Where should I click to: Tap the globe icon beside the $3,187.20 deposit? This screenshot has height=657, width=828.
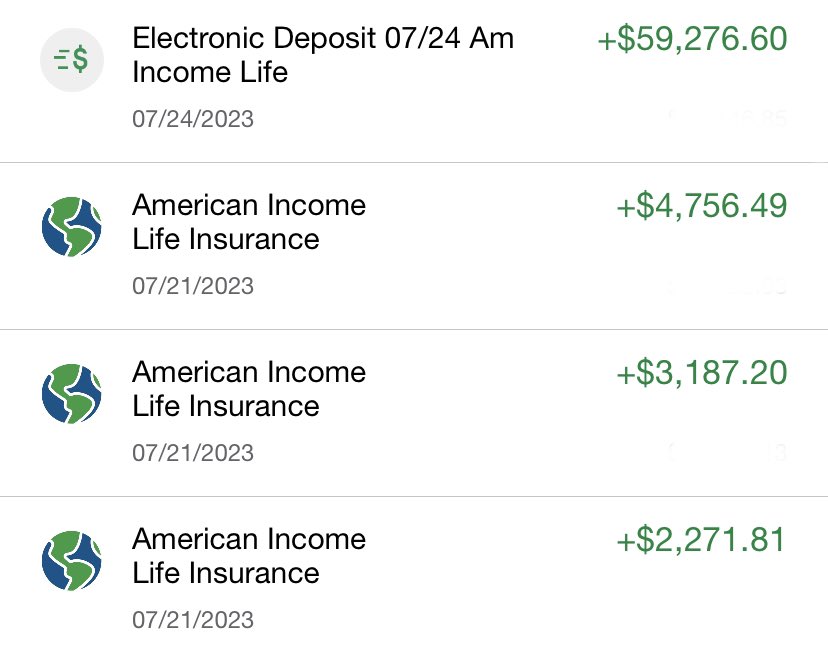pos(72,393)
